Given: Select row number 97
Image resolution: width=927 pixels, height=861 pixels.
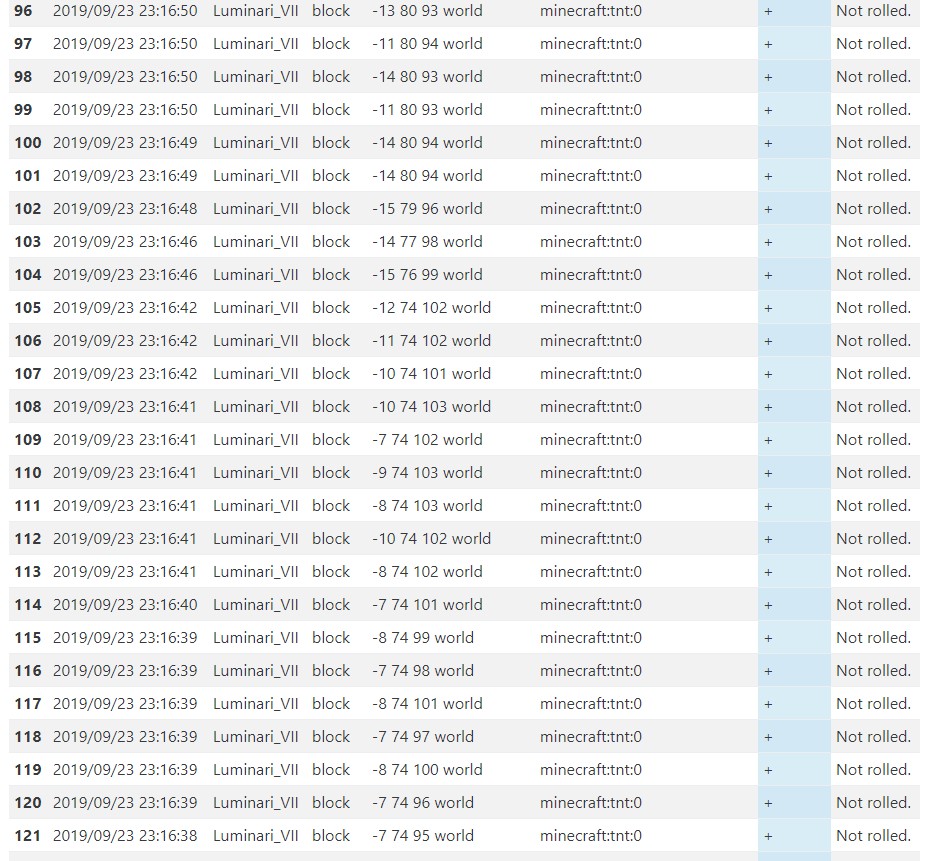Looking at the screenshot, I should (x=23, y=44).
